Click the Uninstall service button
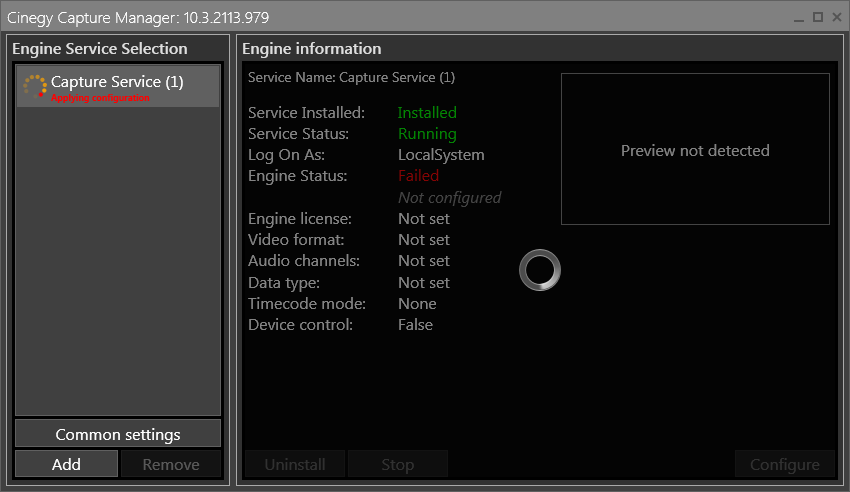 (295, 464)
